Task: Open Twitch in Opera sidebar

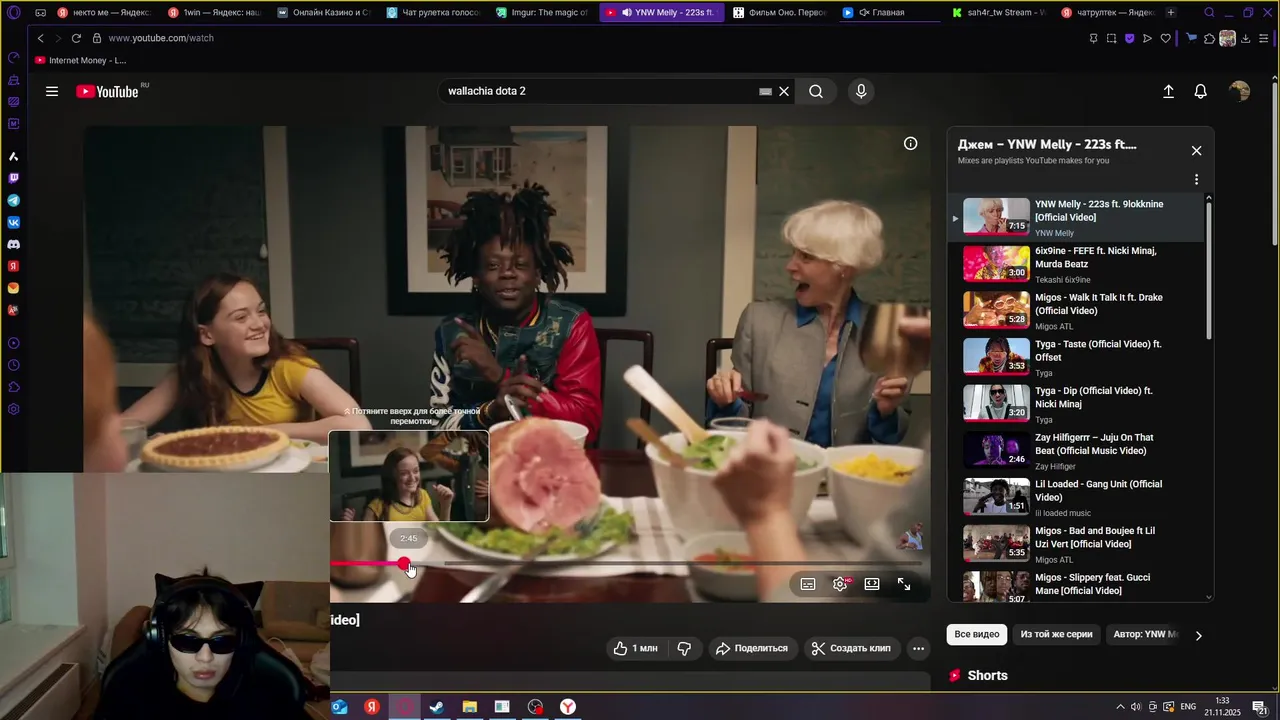Action: tap(13, 178)
